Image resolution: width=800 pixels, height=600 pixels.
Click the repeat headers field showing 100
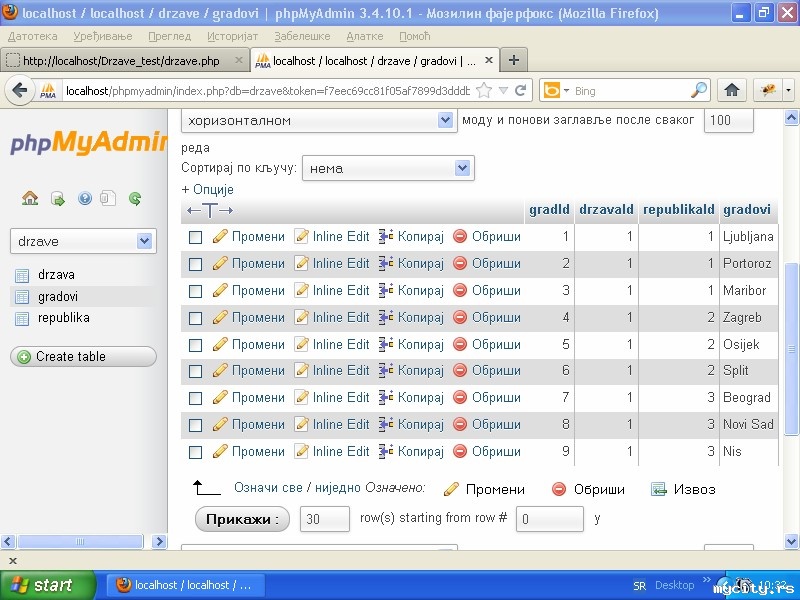click(729, 120)
